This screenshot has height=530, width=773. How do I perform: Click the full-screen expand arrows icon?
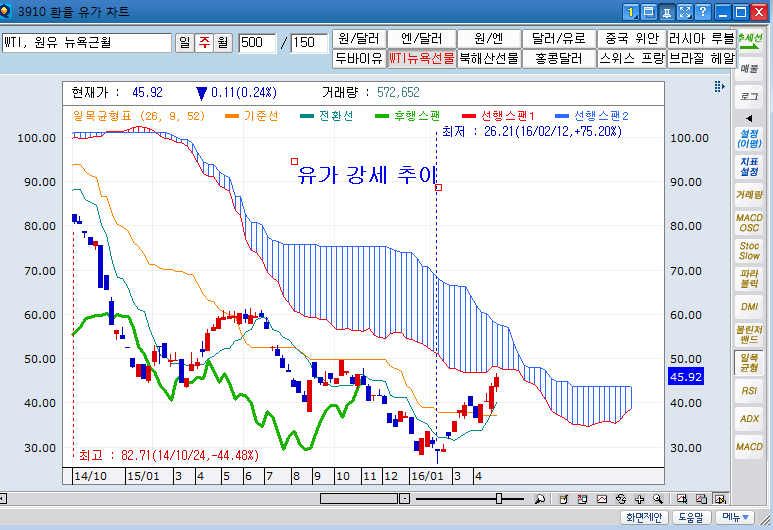tap(685, 12)
